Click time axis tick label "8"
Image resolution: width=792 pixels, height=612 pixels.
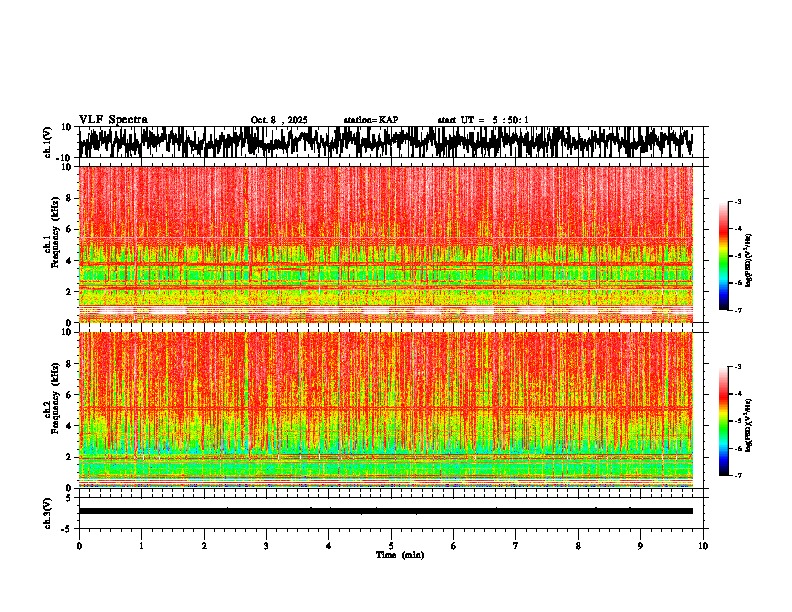coord(578,546)
